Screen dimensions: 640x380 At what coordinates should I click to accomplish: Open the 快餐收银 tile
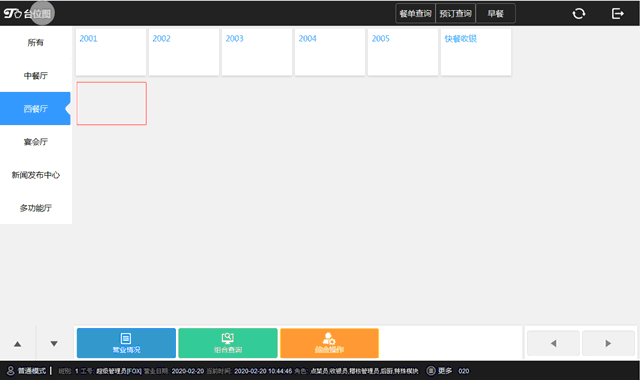pyautogui.click(x=476, y=52)
